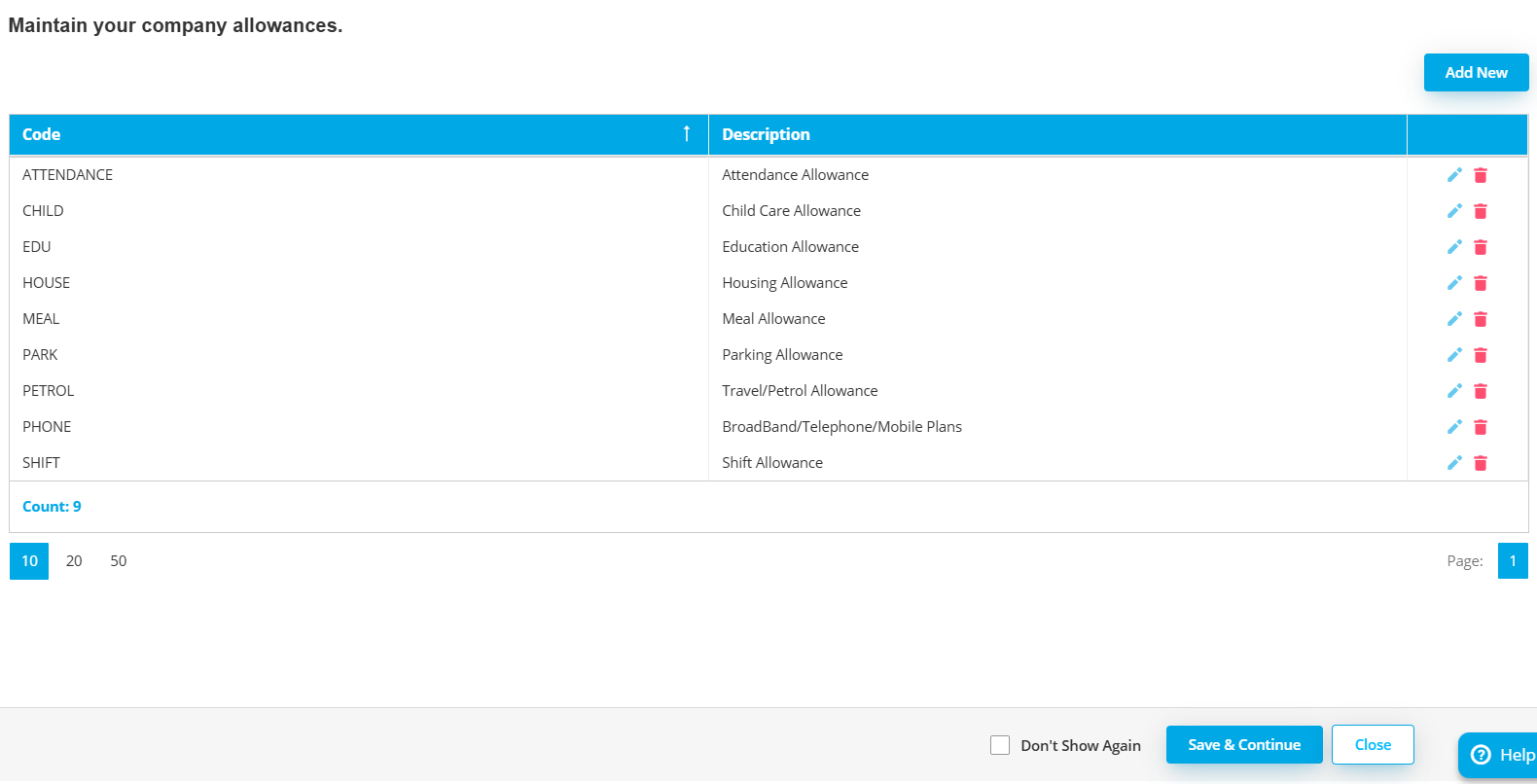Edit the MEAL allowance entry

point(1454,319)
